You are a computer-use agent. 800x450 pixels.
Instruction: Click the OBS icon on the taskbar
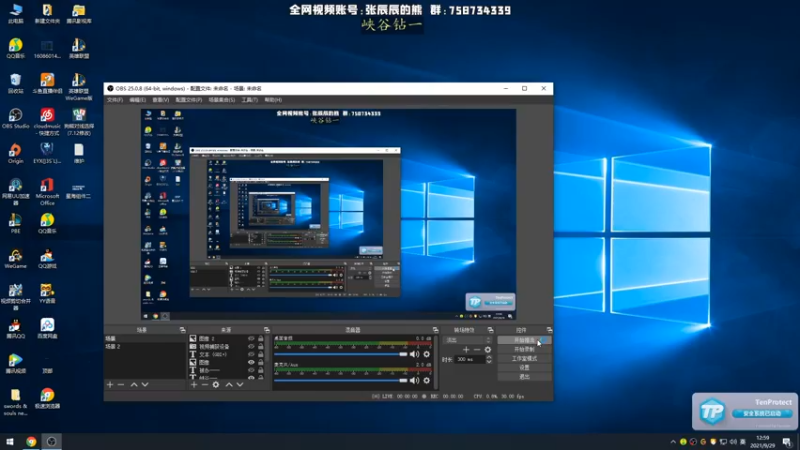[x=51, y=442]
